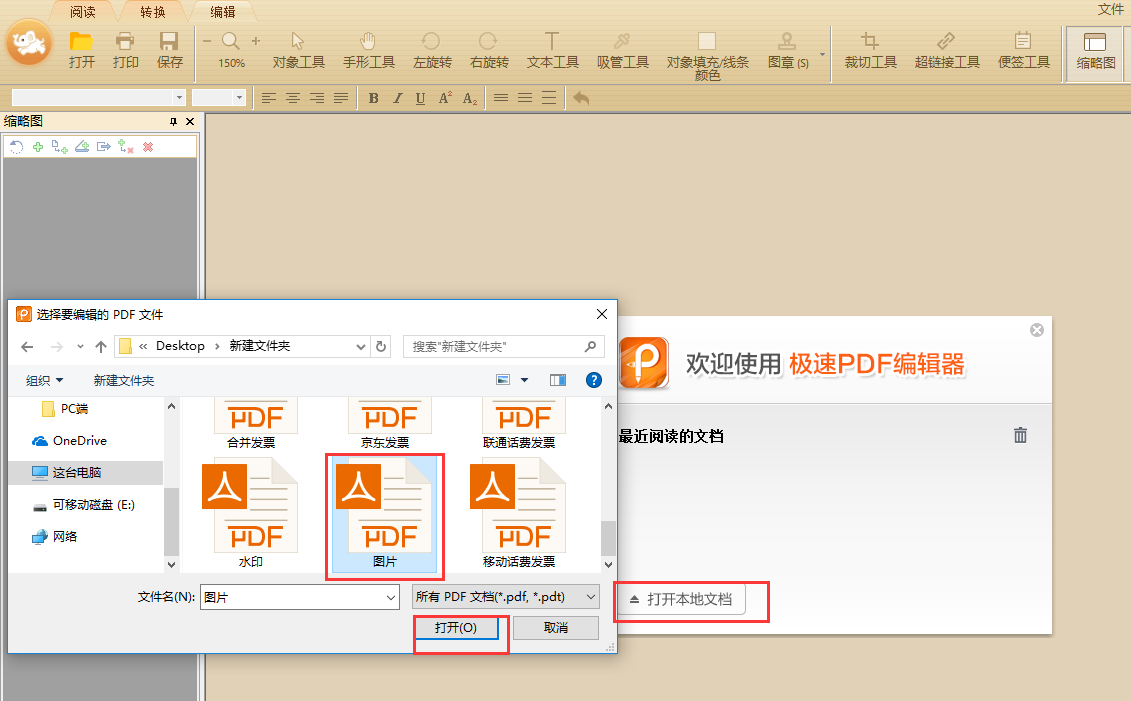
Task: Click Object Fill/Line Color swatch
Action: click(x=707, y=42)
